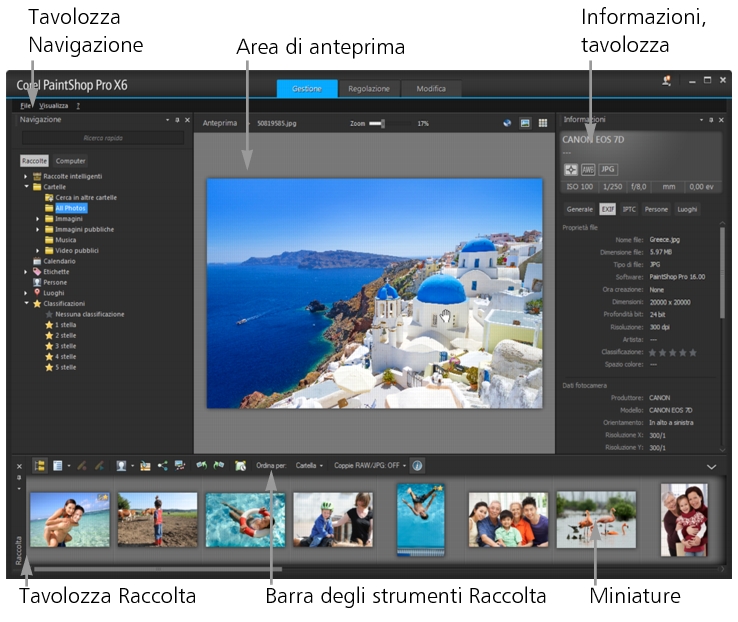
Task: Click the Persone icon in navigation tree
Action: [x=36, y=282]
